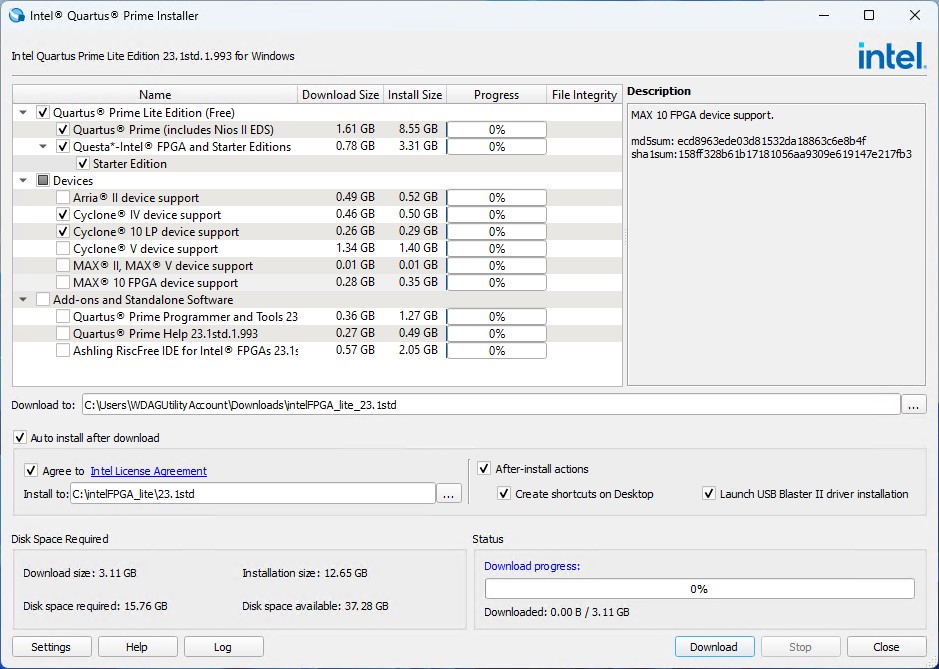Collapse the Quartus Prime Lite Edition tree node
939x669 pixels.
click(x=23, y=113)
